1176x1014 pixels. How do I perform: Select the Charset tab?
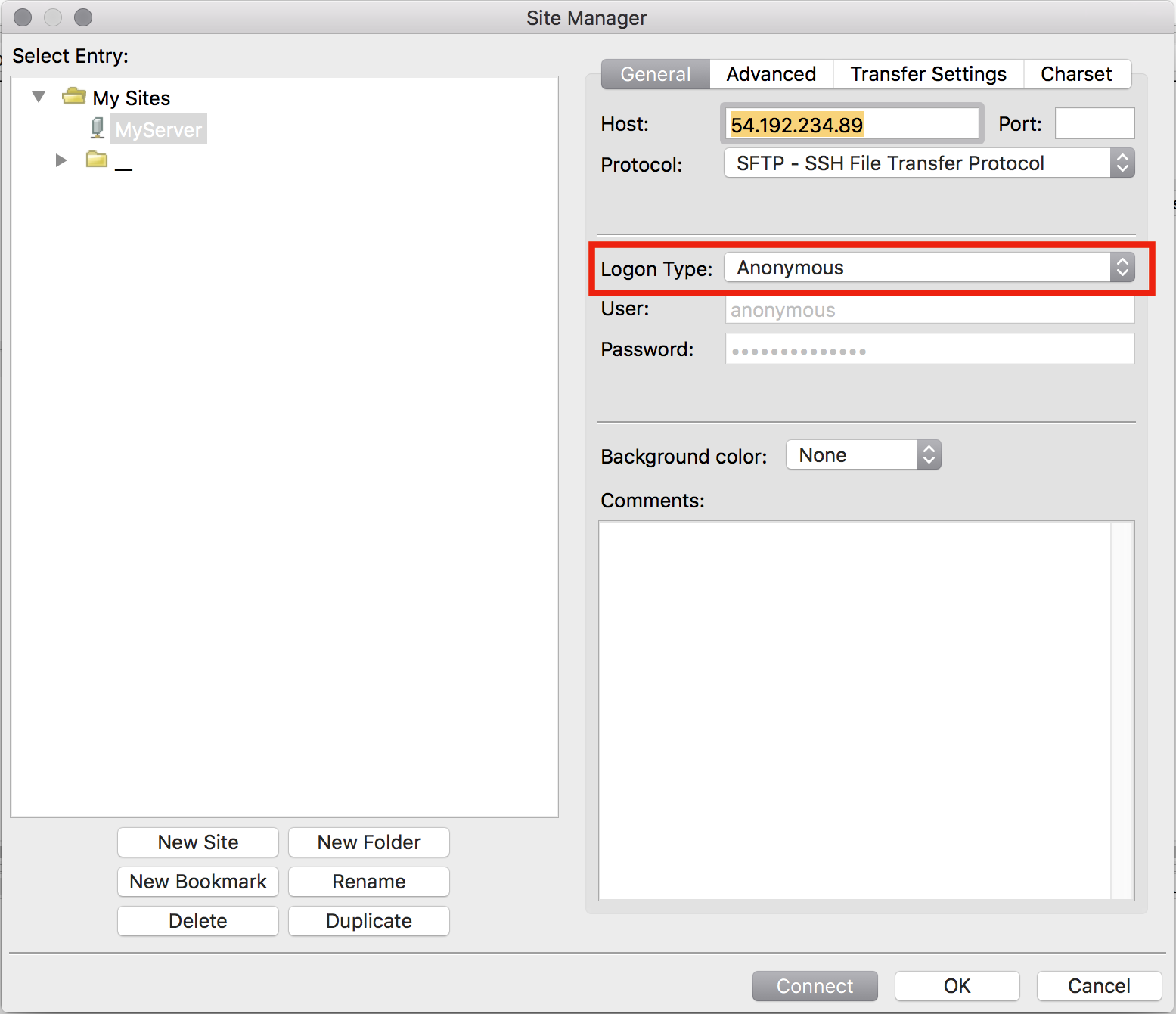pos(1076,73)
